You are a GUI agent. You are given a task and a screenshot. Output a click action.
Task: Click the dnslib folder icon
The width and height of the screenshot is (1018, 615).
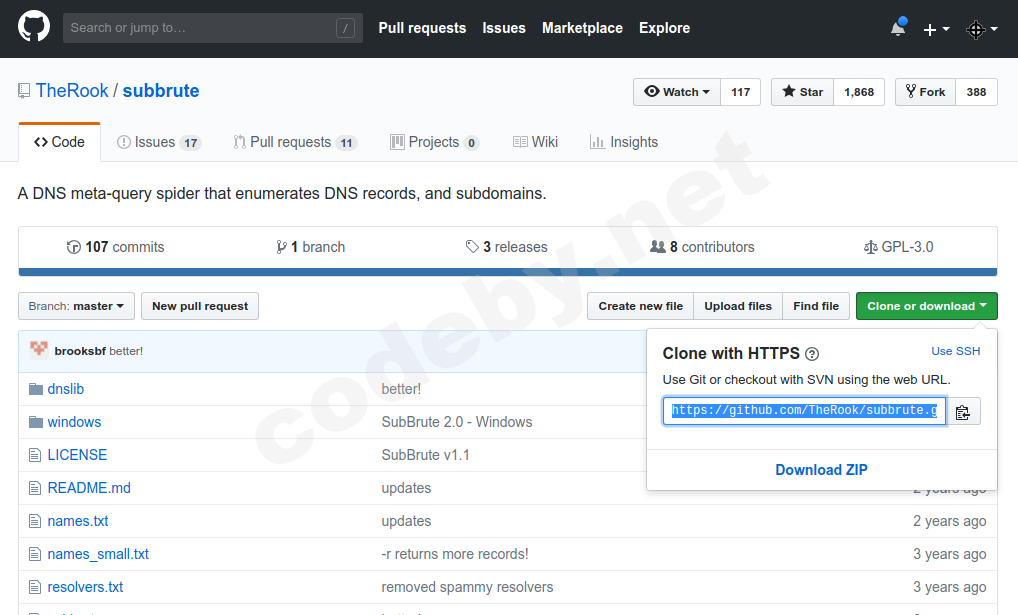pos(36,389)
